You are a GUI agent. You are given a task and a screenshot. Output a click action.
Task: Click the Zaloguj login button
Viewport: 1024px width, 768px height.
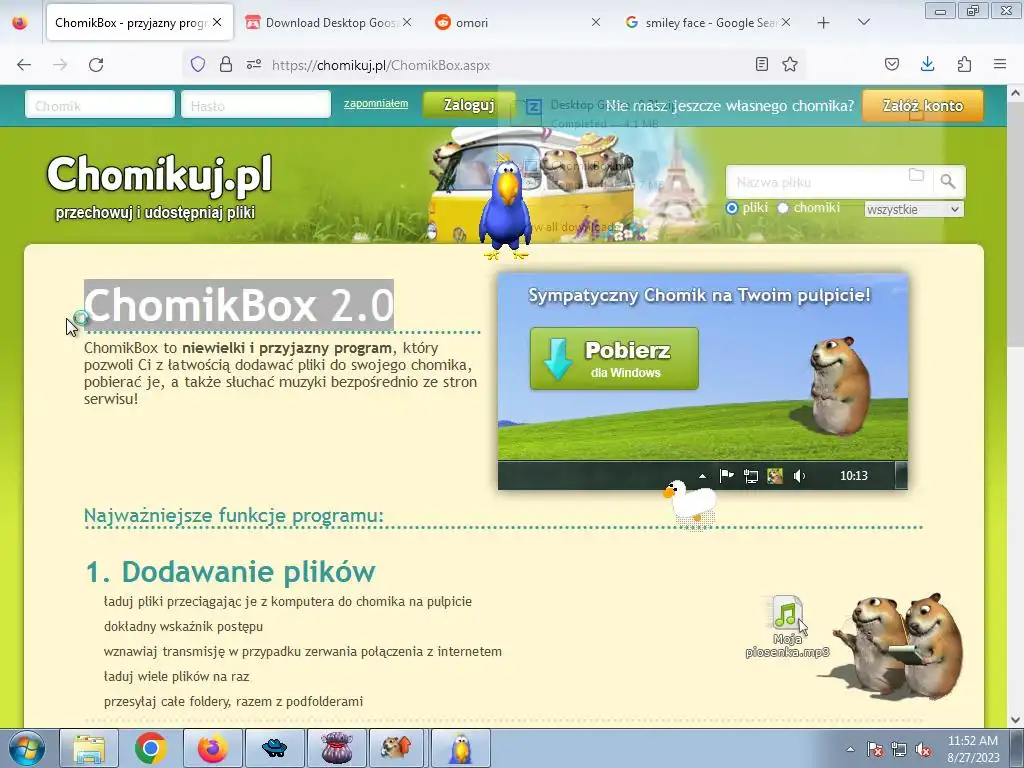pos(468,104)
